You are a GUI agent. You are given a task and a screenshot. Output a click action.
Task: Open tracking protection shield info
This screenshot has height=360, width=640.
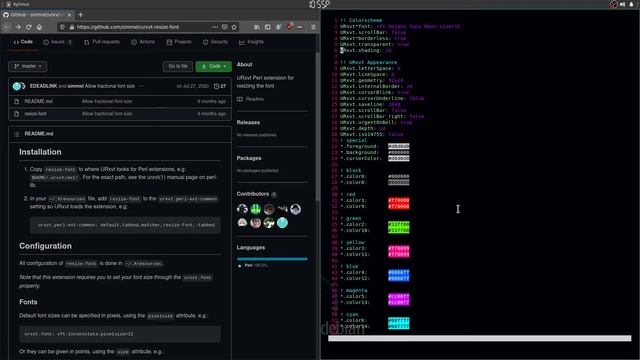tap(62, 27)
